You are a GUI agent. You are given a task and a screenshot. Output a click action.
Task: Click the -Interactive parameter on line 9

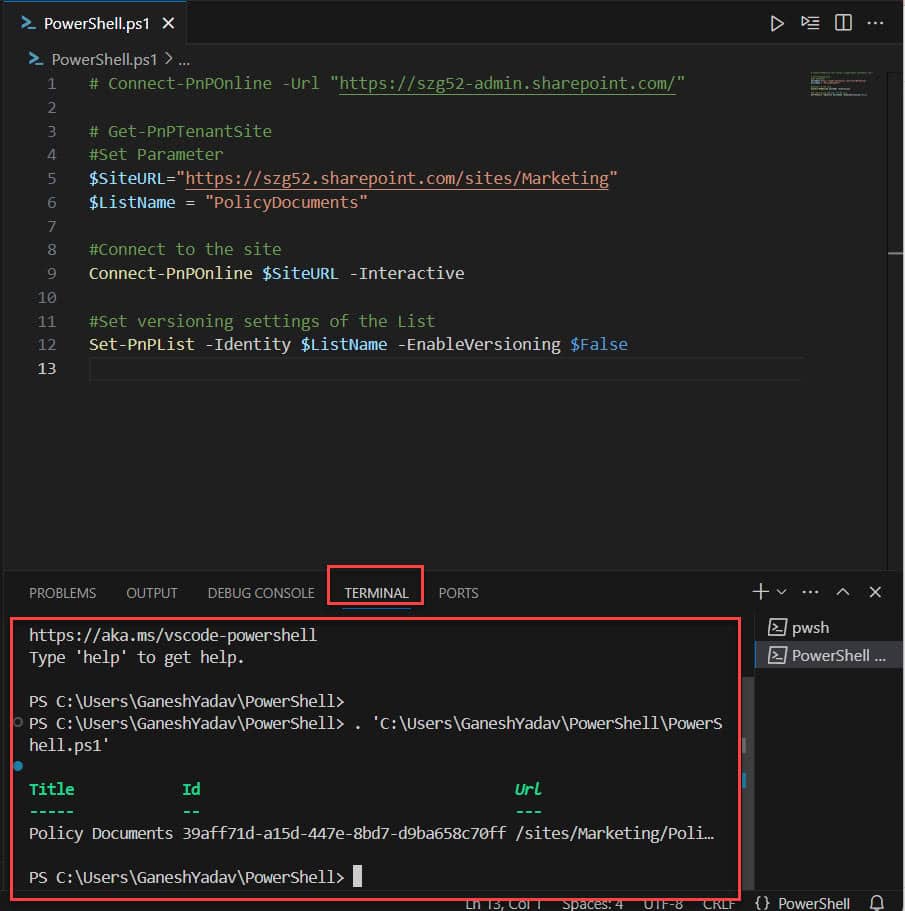pos(407,273)
